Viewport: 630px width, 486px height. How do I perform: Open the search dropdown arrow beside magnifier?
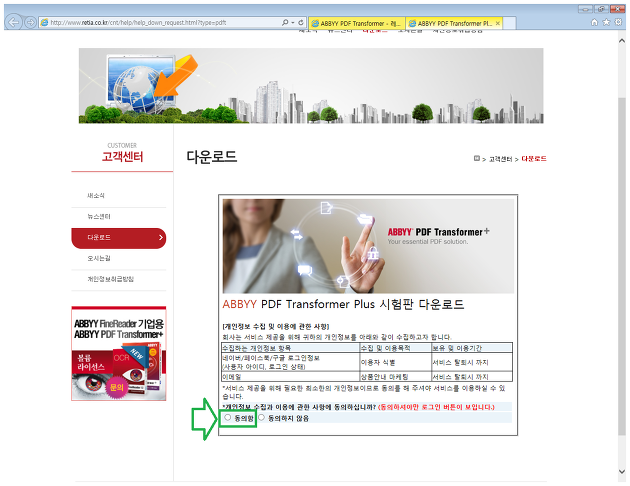pyautogui.click(x=292, y=22)
